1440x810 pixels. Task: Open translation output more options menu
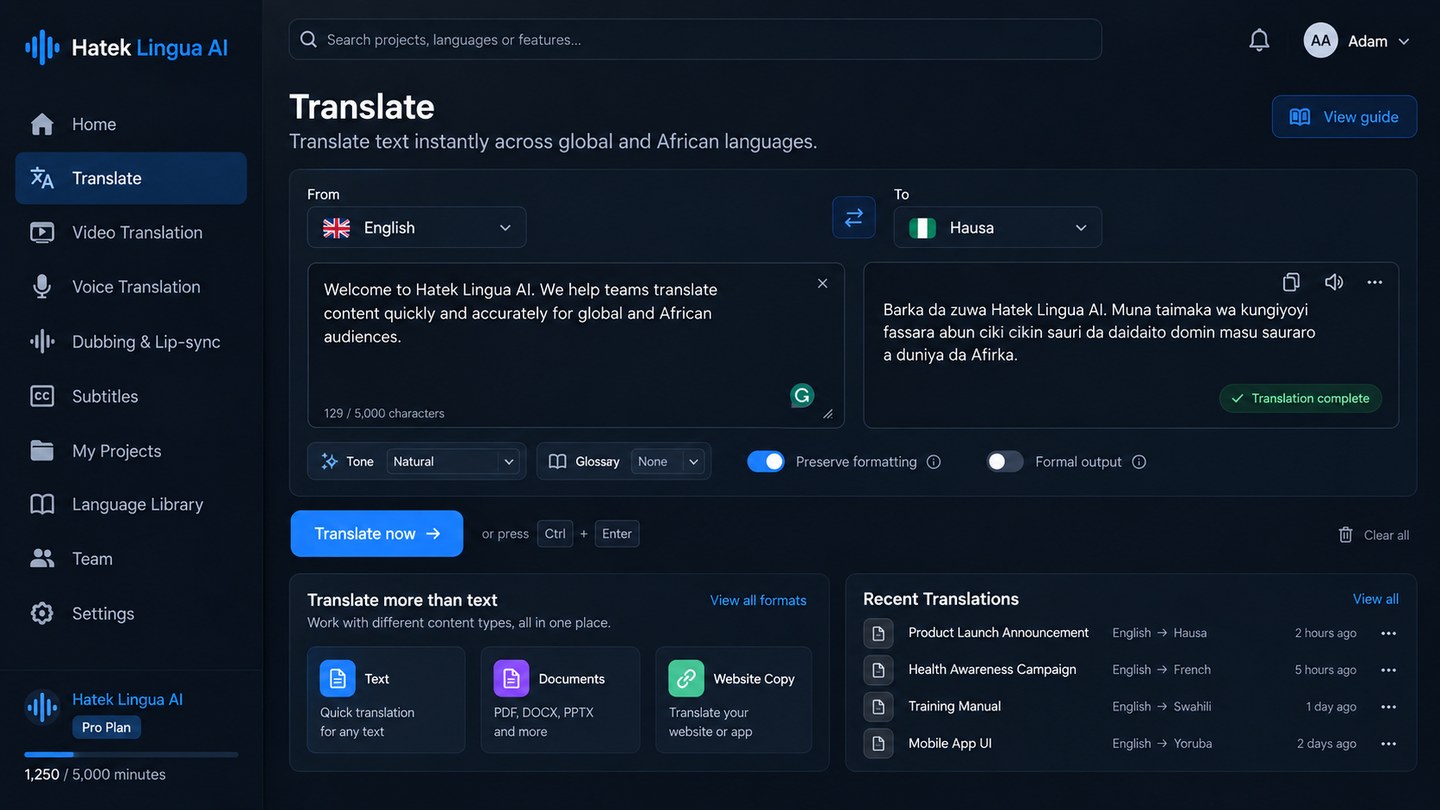[x=1375, y=282]
